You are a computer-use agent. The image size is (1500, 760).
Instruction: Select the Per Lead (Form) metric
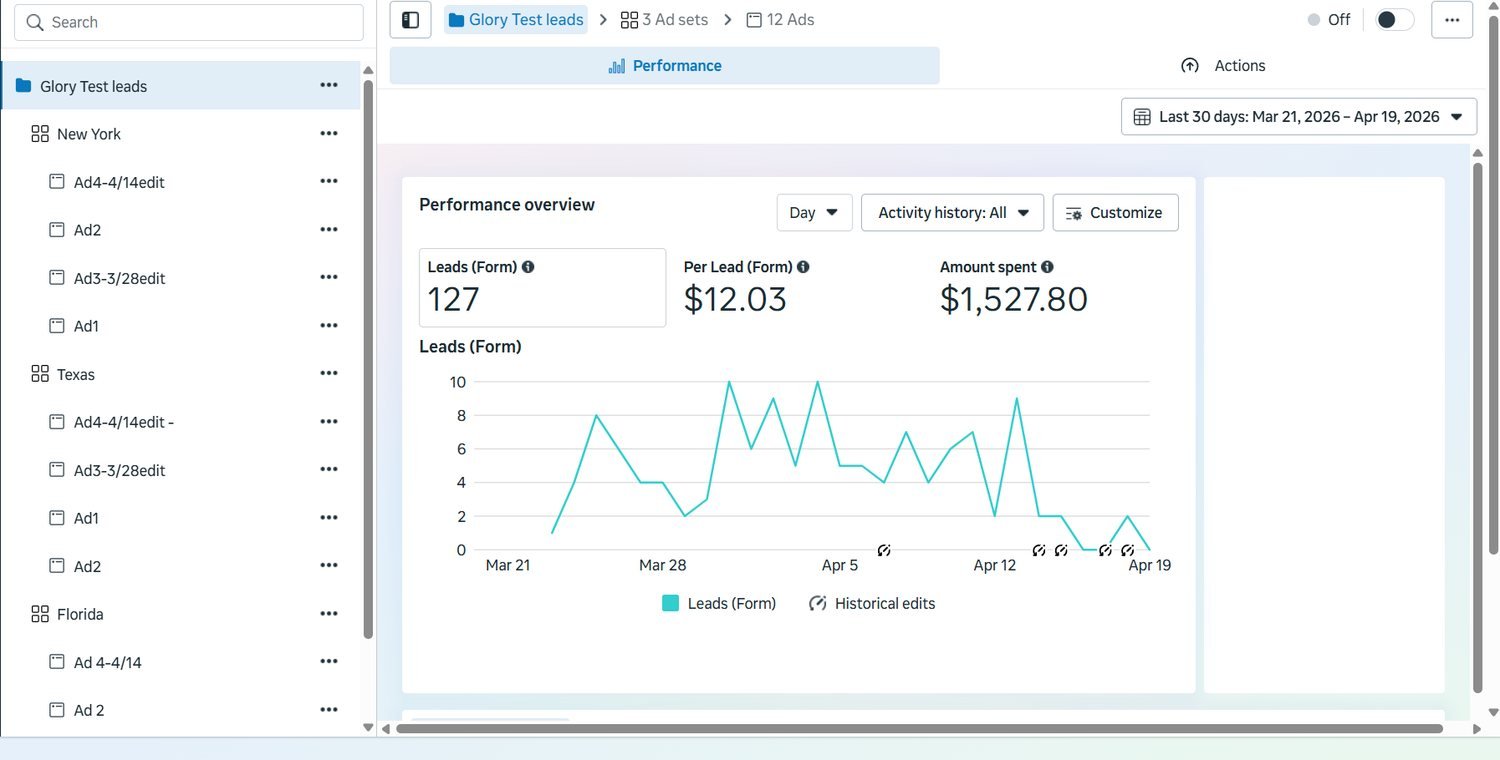click(x=747, y=288)
